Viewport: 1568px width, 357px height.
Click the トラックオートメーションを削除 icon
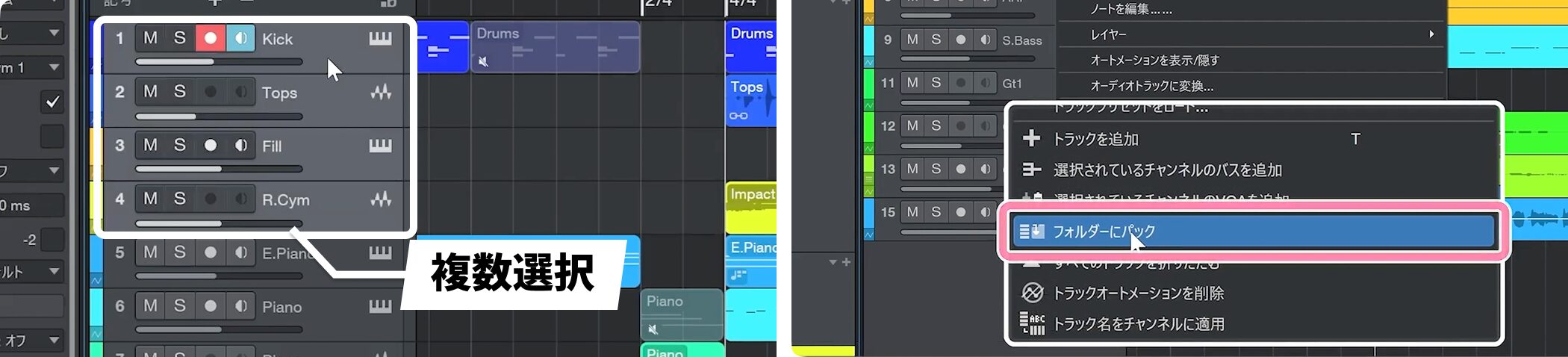(x=1032, y=293)
